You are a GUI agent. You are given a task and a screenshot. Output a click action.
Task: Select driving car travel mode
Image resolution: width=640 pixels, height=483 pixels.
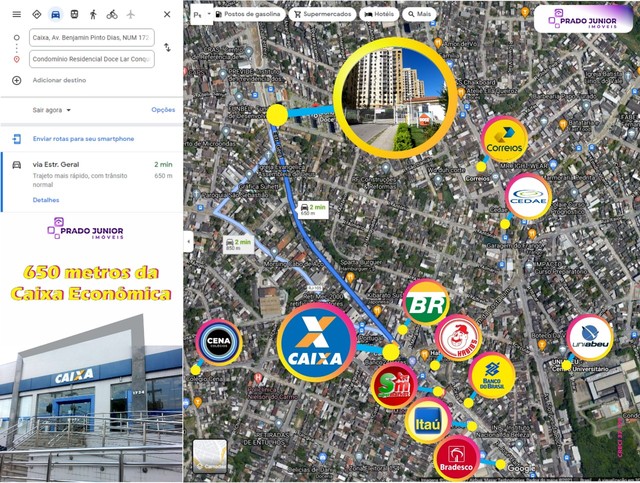(56, 14)
